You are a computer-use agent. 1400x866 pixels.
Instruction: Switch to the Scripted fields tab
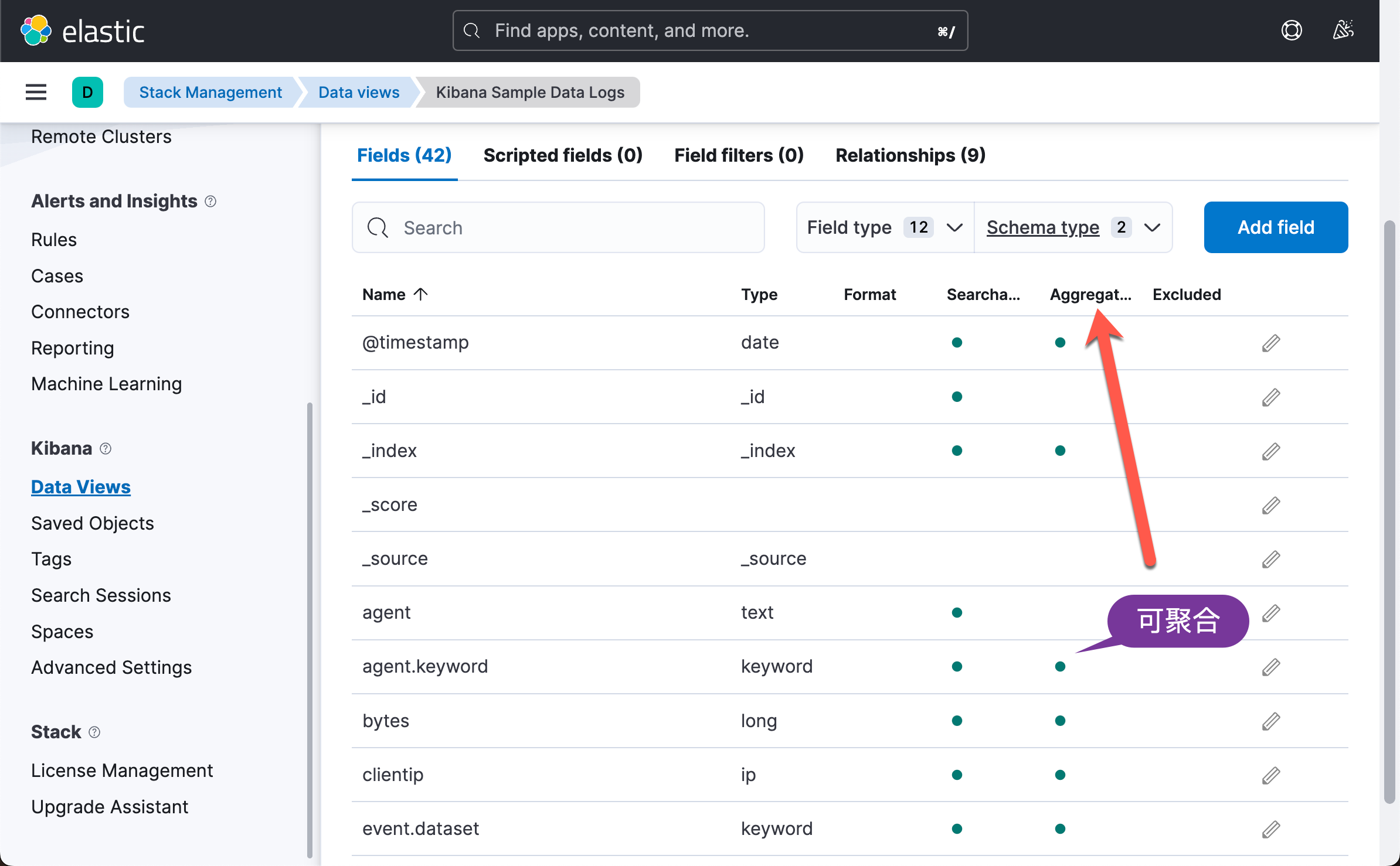pos(562,155)
